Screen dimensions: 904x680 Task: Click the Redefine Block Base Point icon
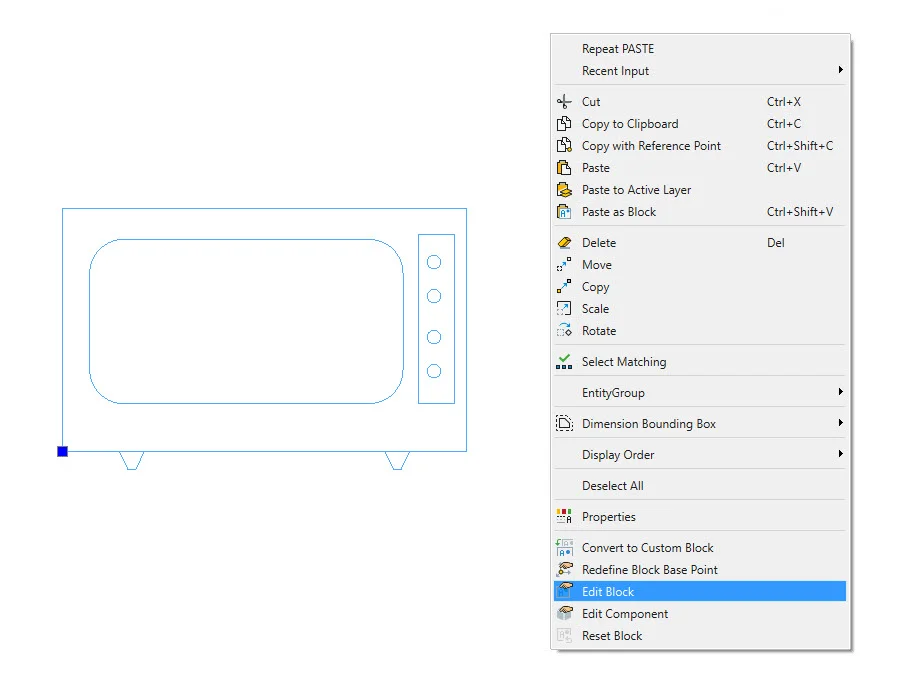564,570
